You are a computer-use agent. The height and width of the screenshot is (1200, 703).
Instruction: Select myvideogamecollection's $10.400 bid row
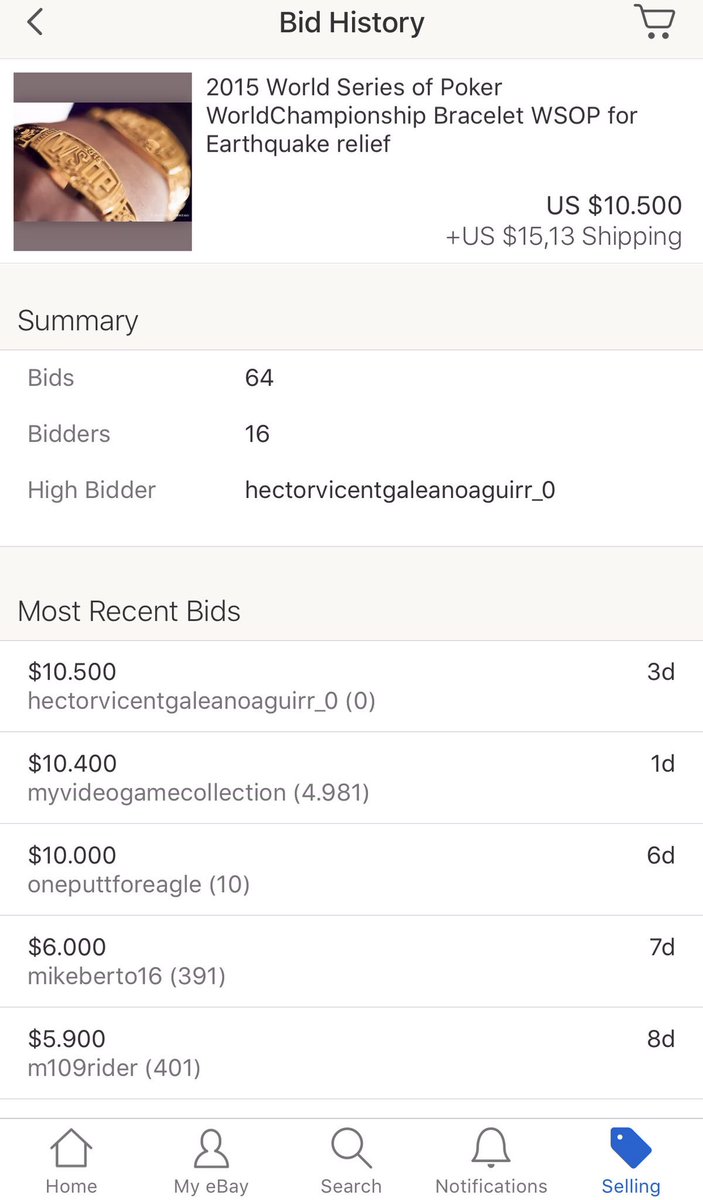[351, 778]
